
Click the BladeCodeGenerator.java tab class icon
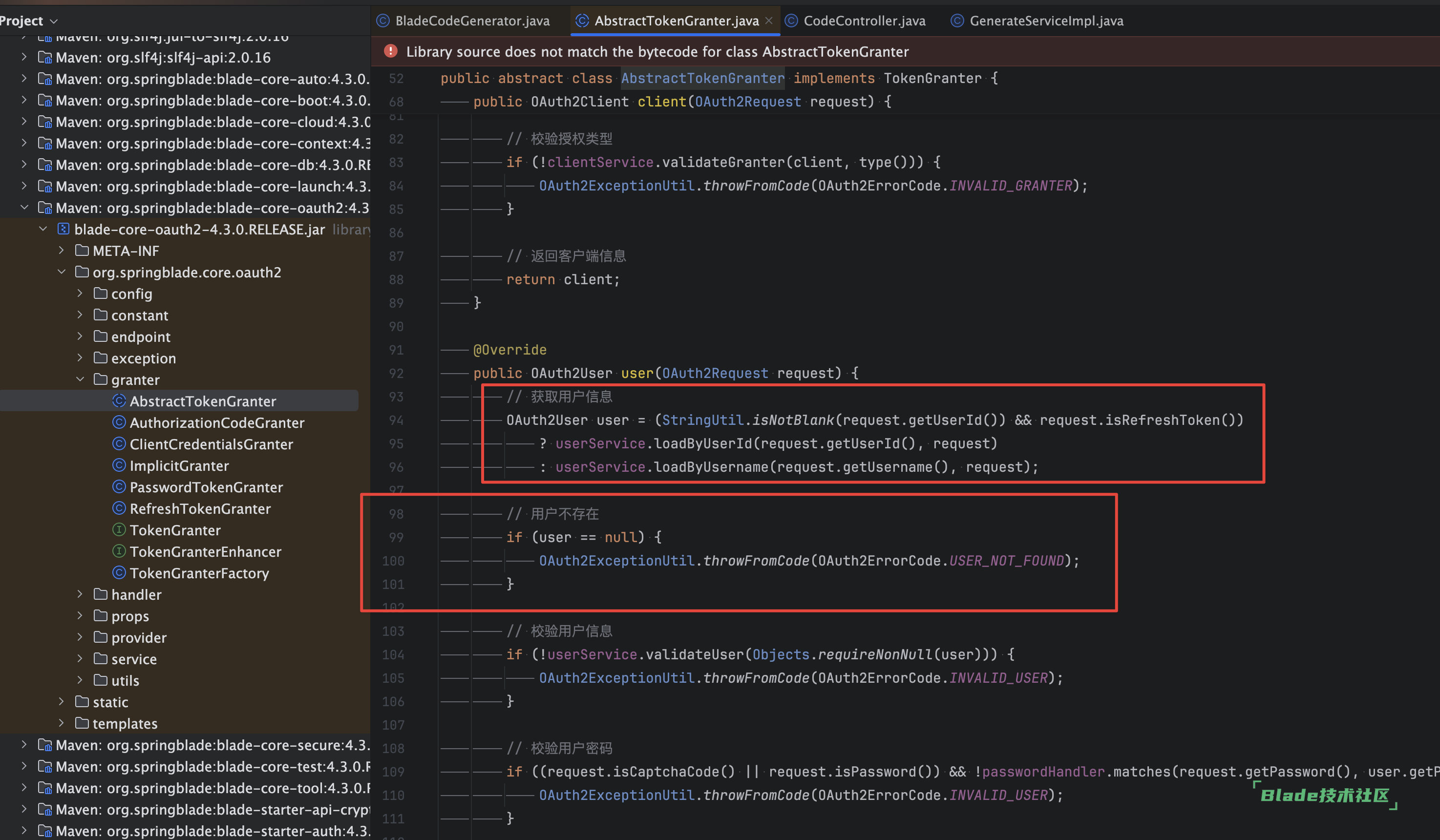[383, 21]
